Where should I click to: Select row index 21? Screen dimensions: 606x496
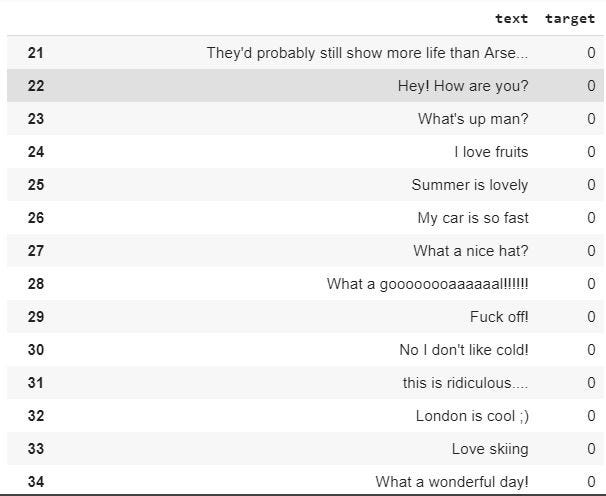point(36,53)
